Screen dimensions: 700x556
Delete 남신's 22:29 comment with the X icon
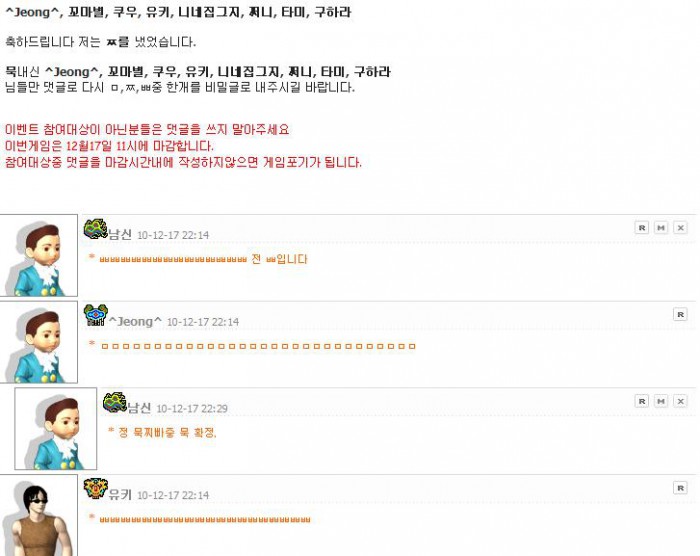click(680, 401)
